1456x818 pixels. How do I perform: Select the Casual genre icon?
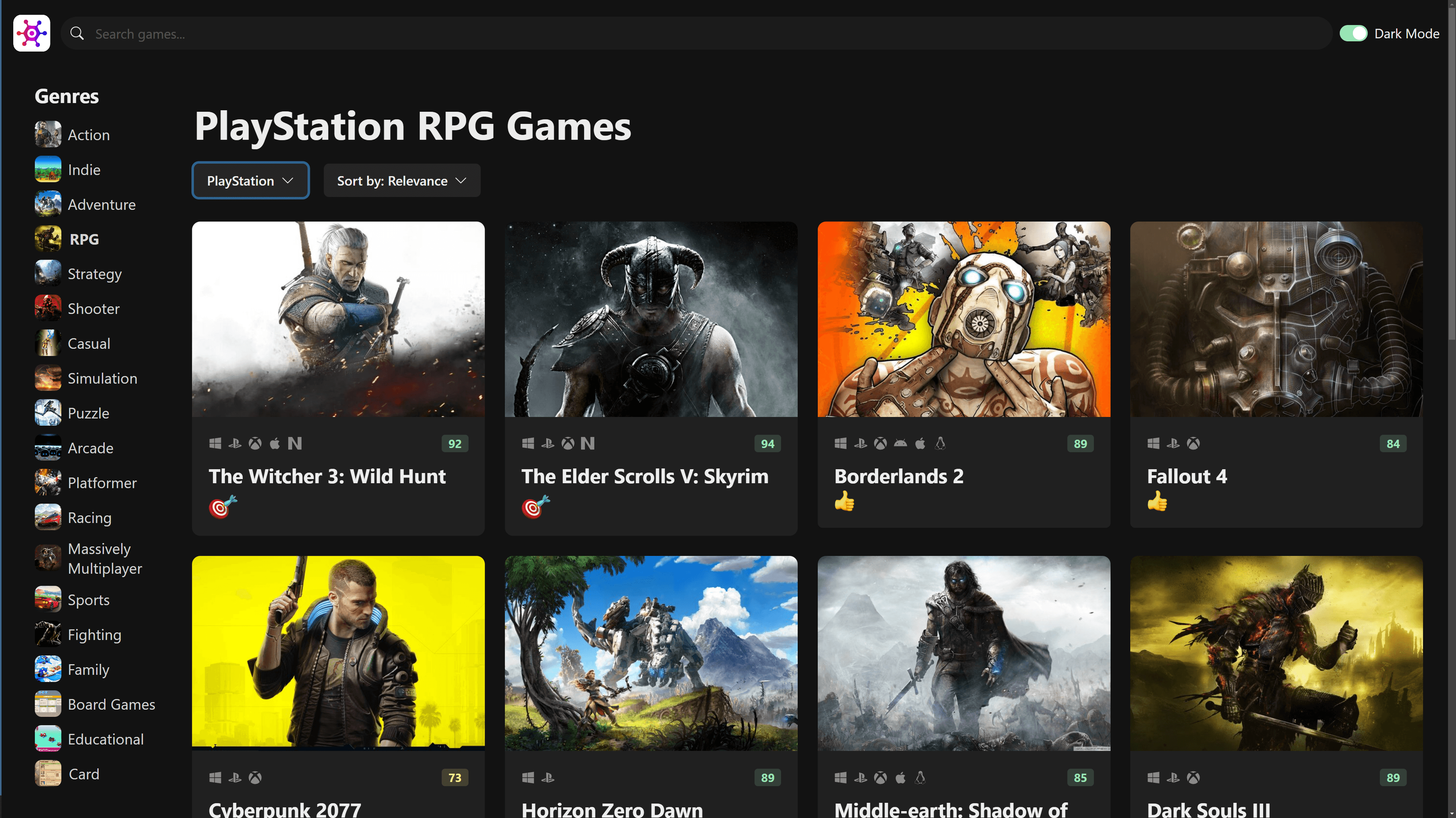click(48, 343)
